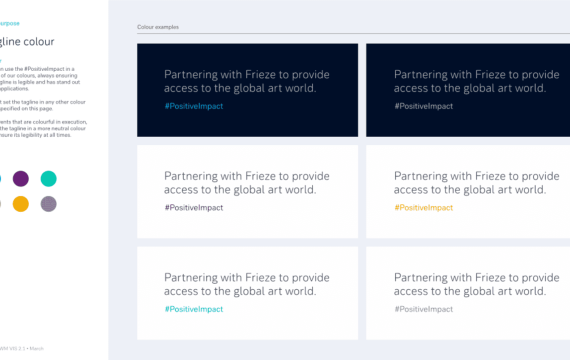Viewport: 570px width, 360px height.
Task: Click the cyan 'urpose' section label
Action: 10,23
